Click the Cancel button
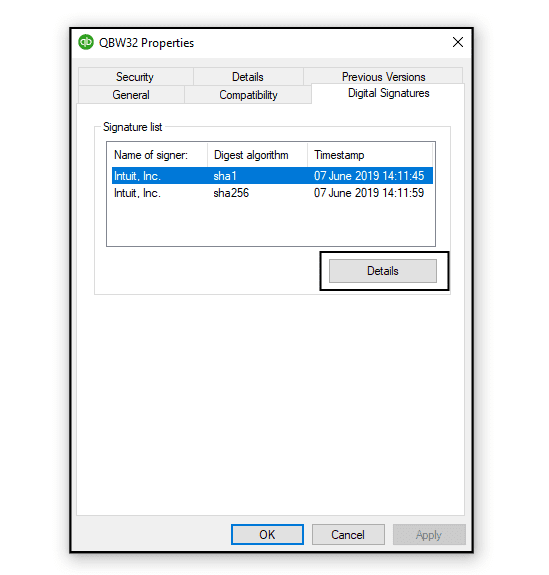549x575 pixels. pos(348,535)
